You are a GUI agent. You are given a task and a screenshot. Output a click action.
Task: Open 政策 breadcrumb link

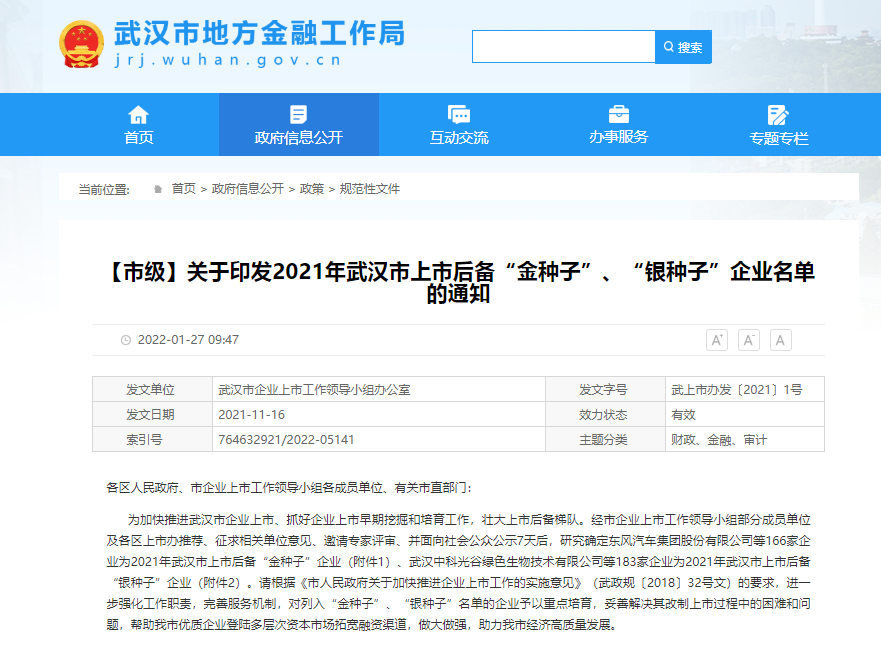(x=312, y=188)
